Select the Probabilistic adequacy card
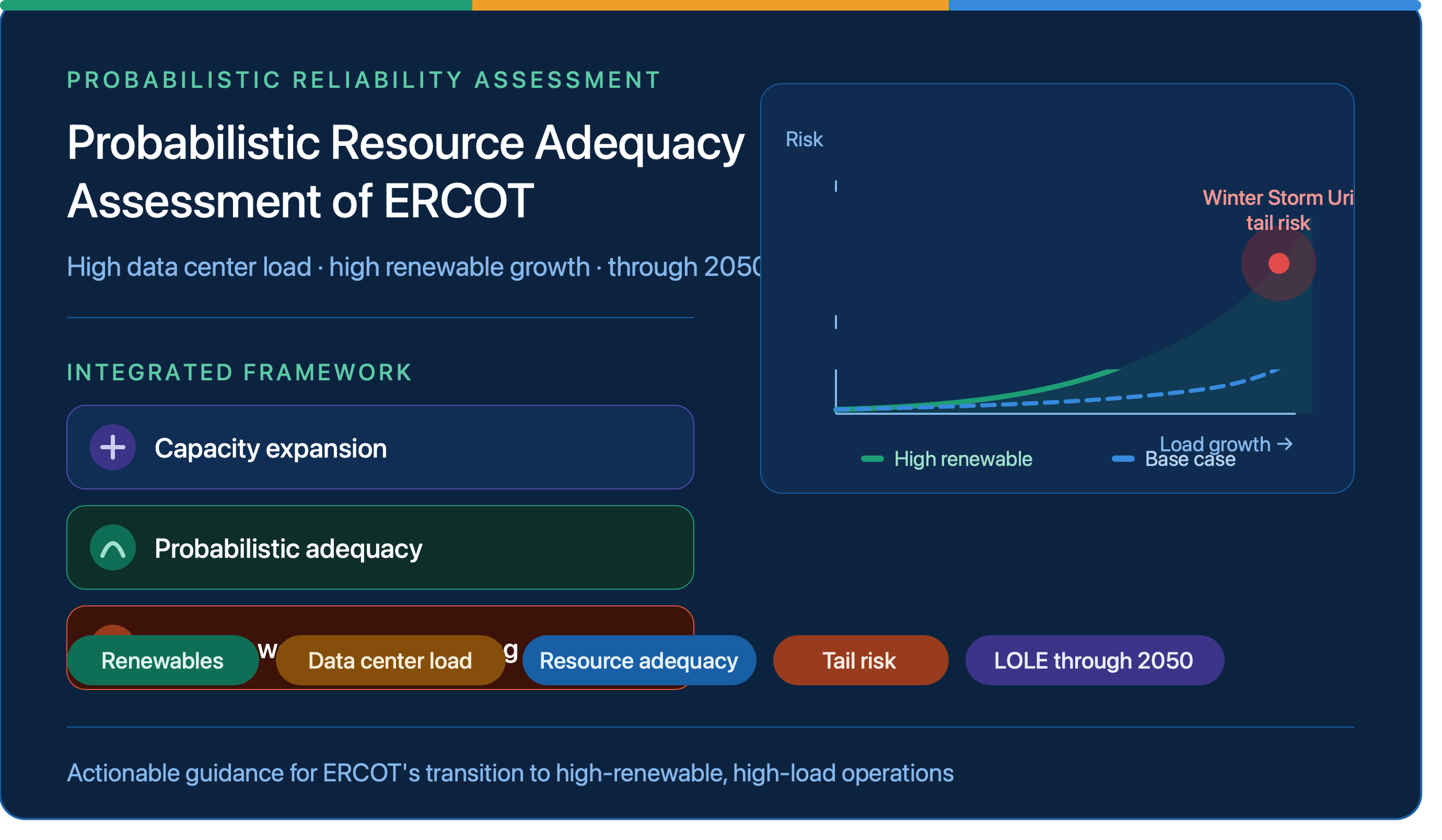The height and width of the screenshot is (840, 1442). [x=380, y=547]
